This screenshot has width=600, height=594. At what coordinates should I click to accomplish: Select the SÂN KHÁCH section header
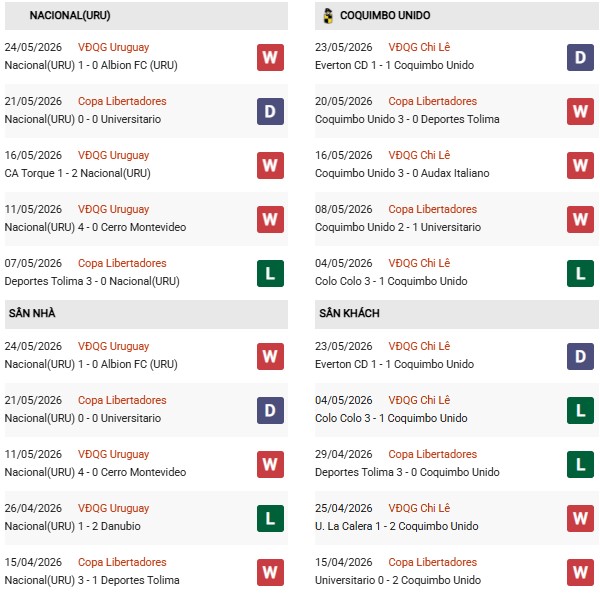tap(457, 314)
